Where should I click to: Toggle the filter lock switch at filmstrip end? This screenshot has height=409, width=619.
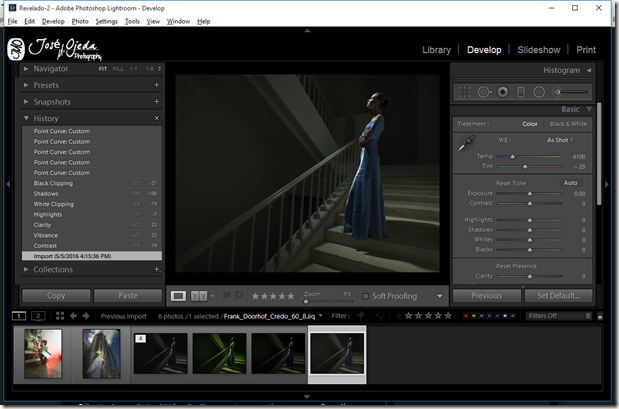[x=600, y=316]
